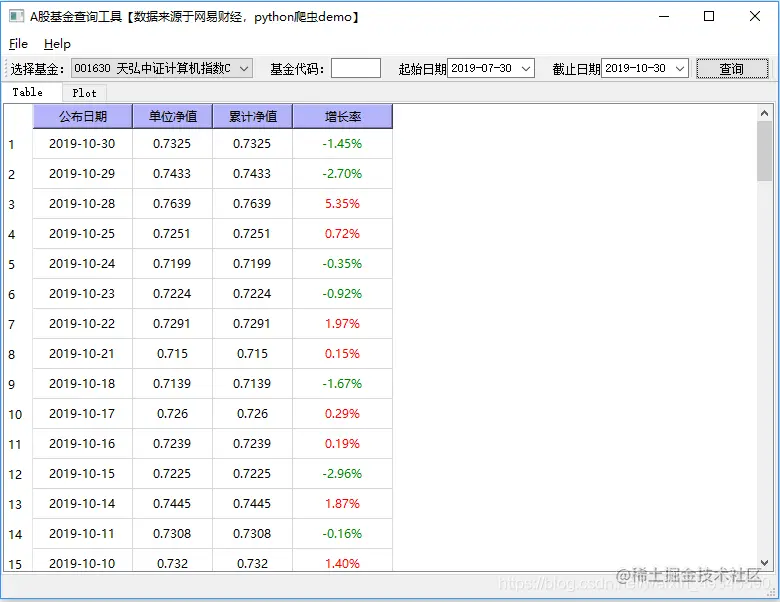
Task: Sort by 累计净值 column header
Action: coord(253,116)
